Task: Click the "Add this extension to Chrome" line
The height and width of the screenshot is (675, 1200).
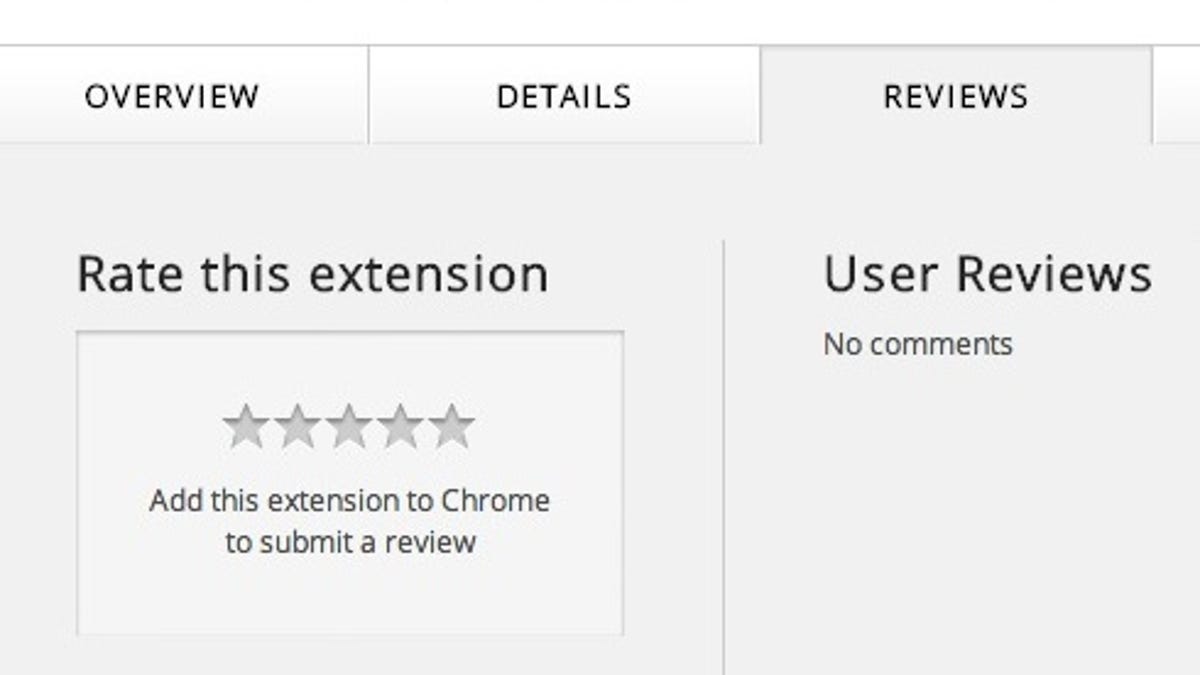Action: coord(350,500)
